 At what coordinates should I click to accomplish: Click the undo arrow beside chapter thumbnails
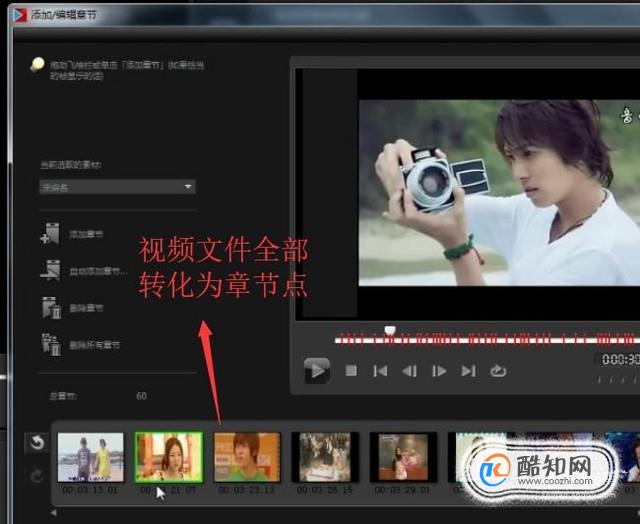[x=37, y=443]
